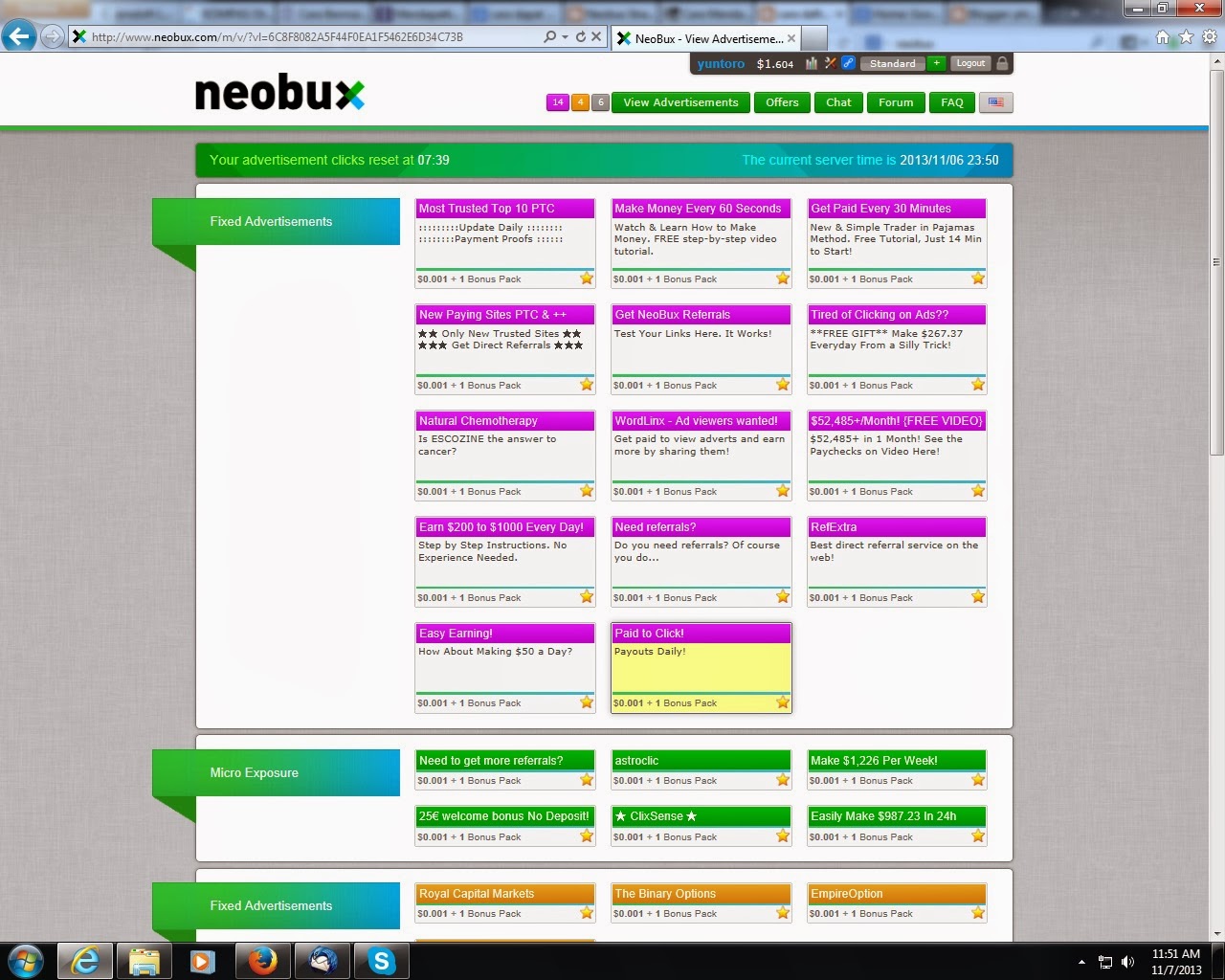Screen dimensions: 1225x980
Task: Open the blue referral link icon
Action: coord(847,63)
